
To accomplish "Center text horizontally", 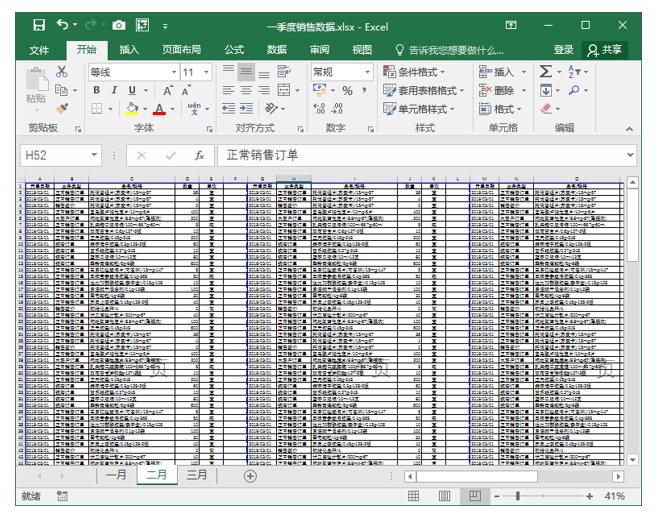I will (x=246, y=90).
